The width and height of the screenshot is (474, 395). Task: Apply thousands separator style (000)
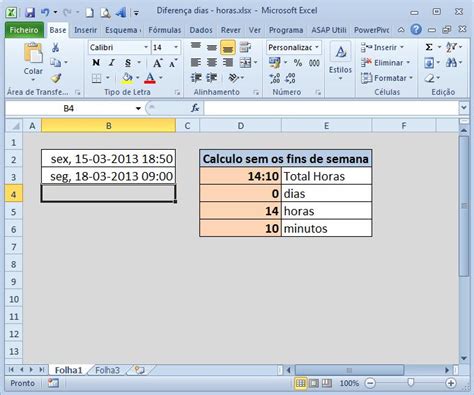pos(314,63)
